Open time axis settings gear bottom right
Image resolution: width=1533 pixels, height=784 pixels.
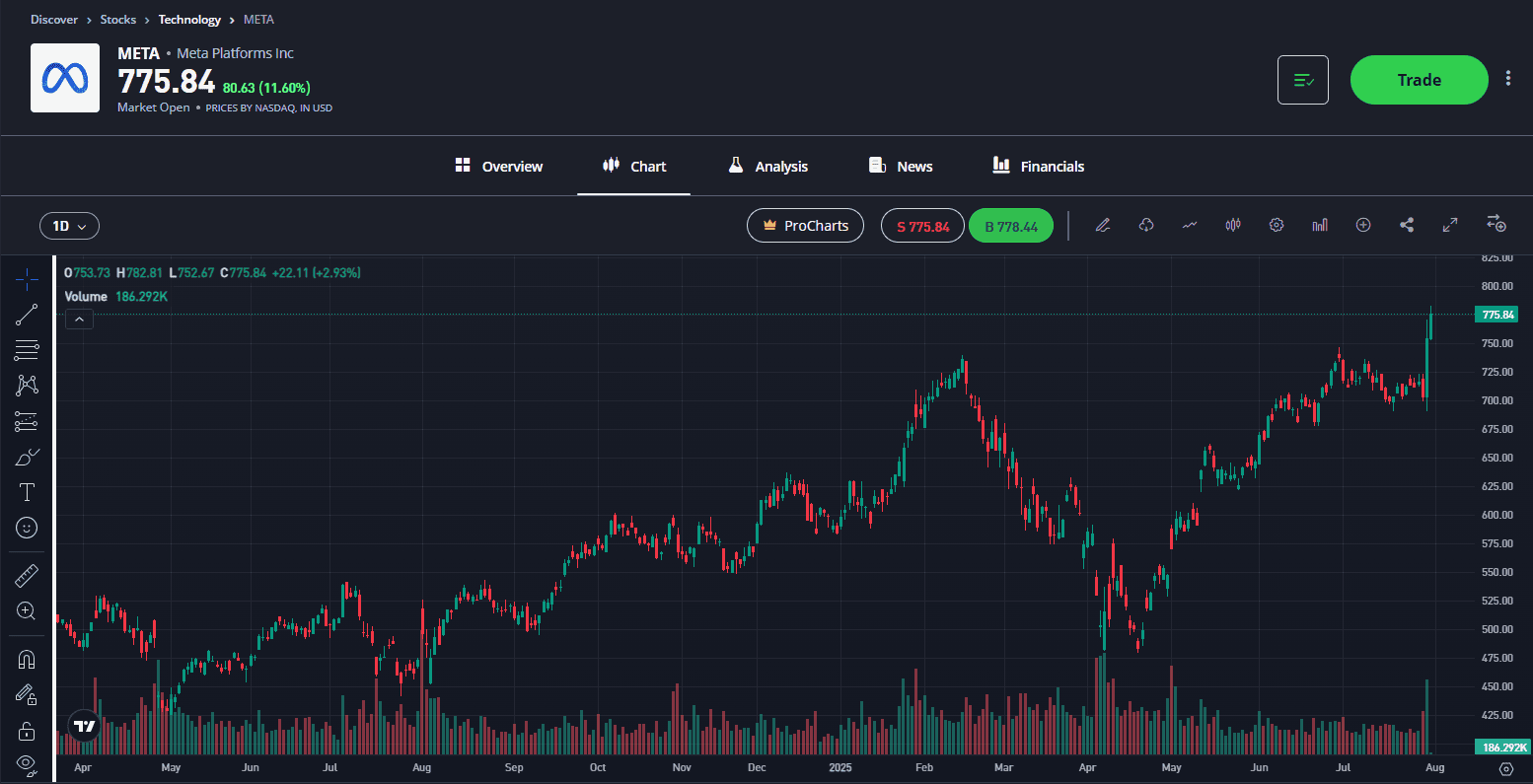1505,769
